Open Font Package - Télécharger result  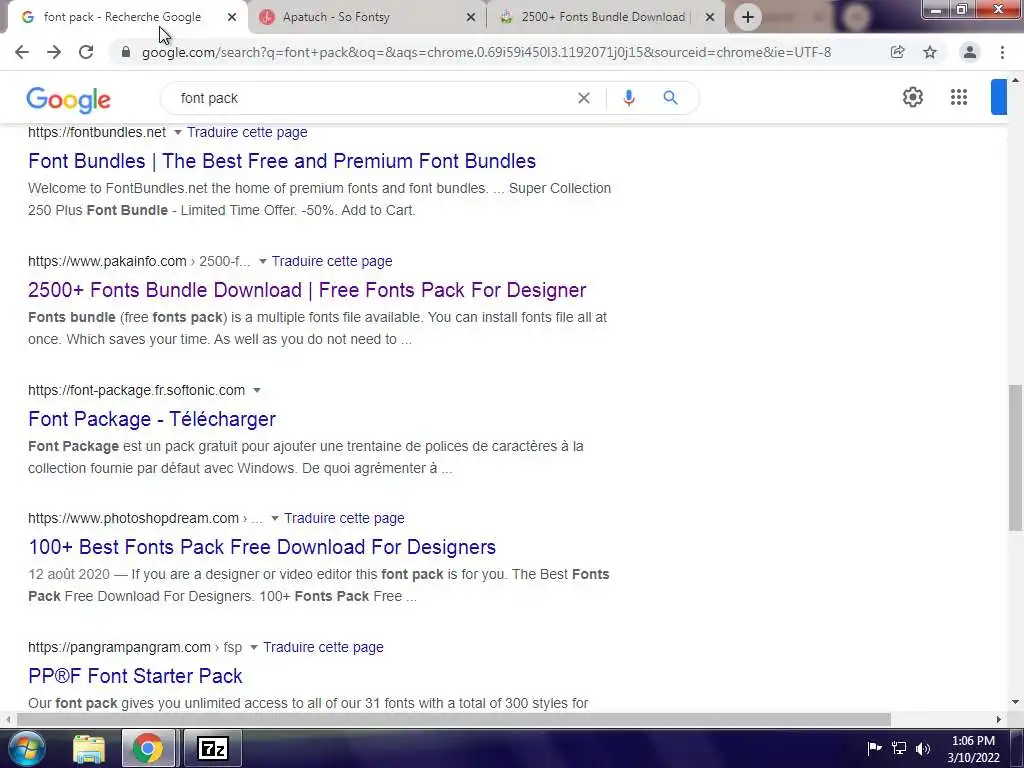152,419
